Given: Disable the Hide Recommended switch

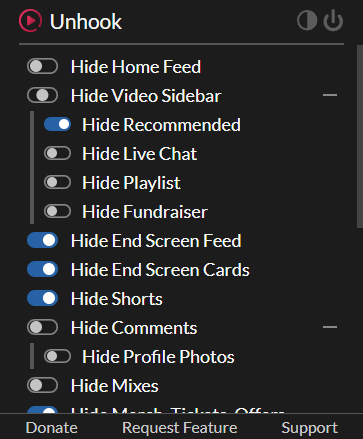Looking at the screenshot, I should click(57, 124).
